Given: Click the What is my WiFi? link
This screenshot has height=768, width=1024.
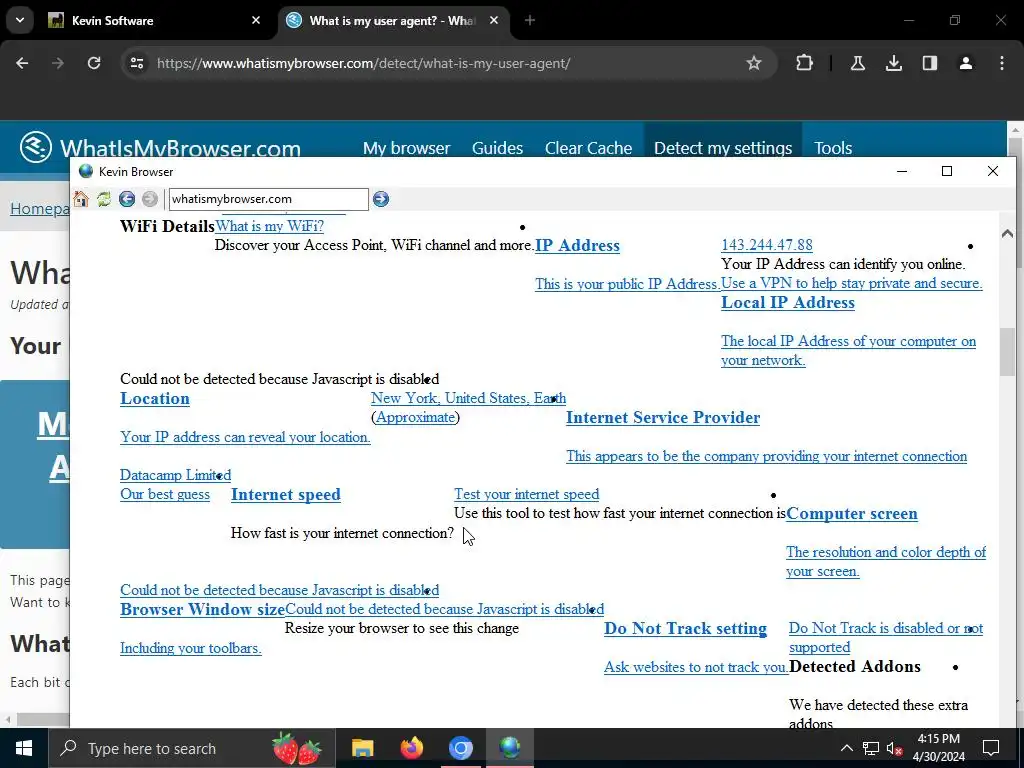Looking at the screenshot, I should [x=269, y=226].
